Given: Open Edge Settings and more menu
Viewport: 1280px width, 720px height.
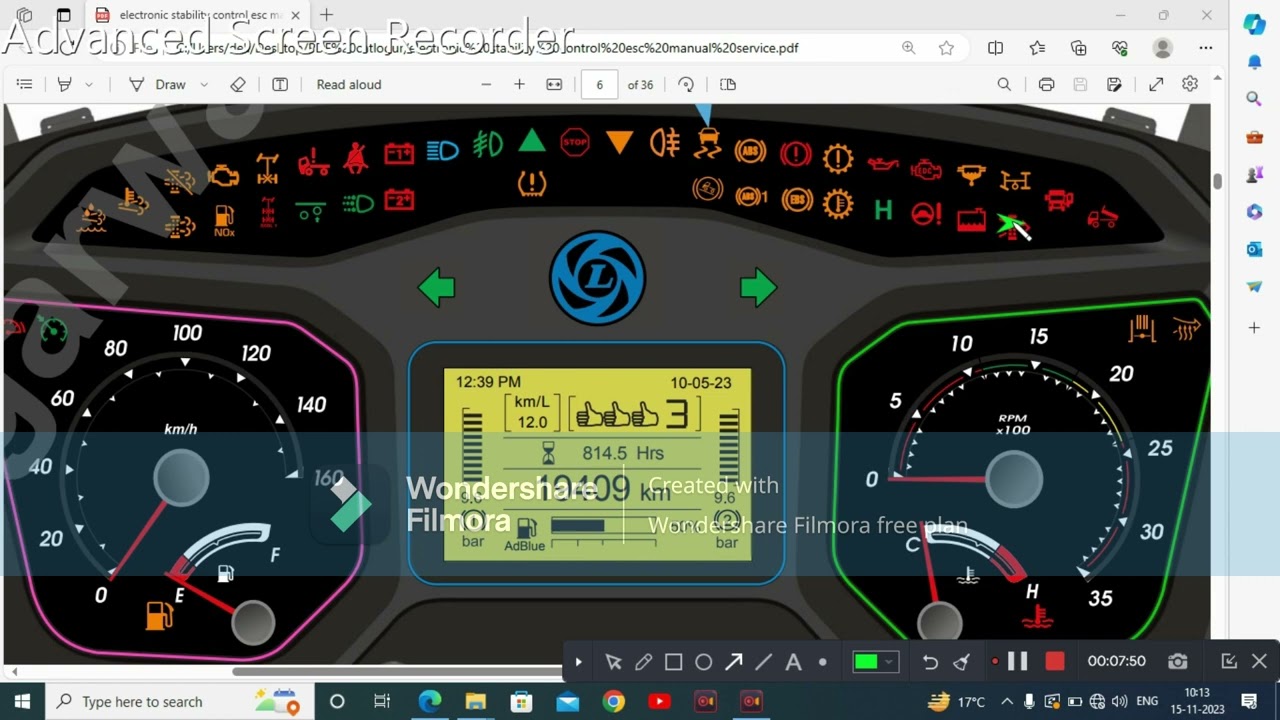Looking at the screenshot, I should pyautogui.click(x=1206, y=48).
